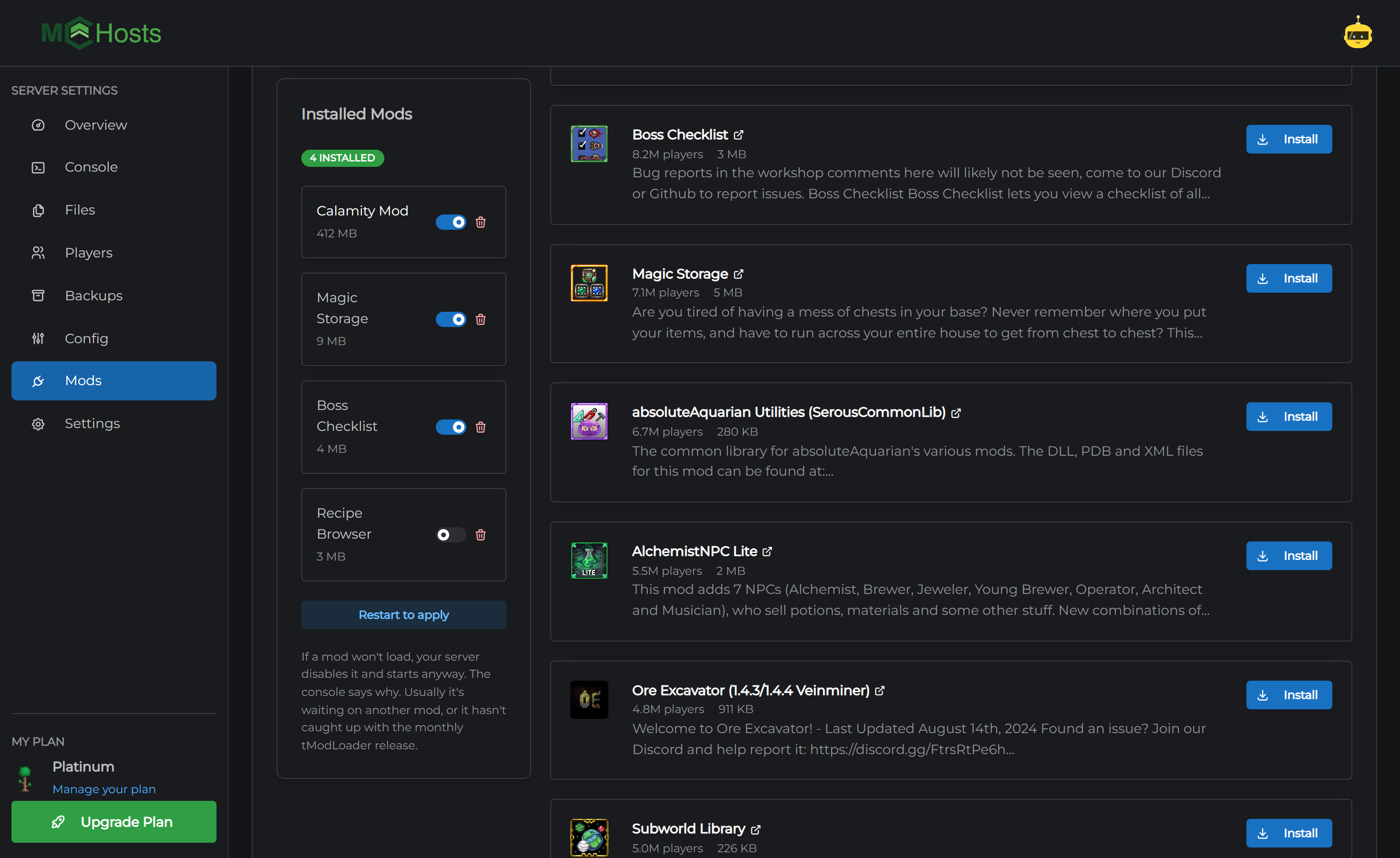Click the "911 KB" mod size

[x=736, y=709]
